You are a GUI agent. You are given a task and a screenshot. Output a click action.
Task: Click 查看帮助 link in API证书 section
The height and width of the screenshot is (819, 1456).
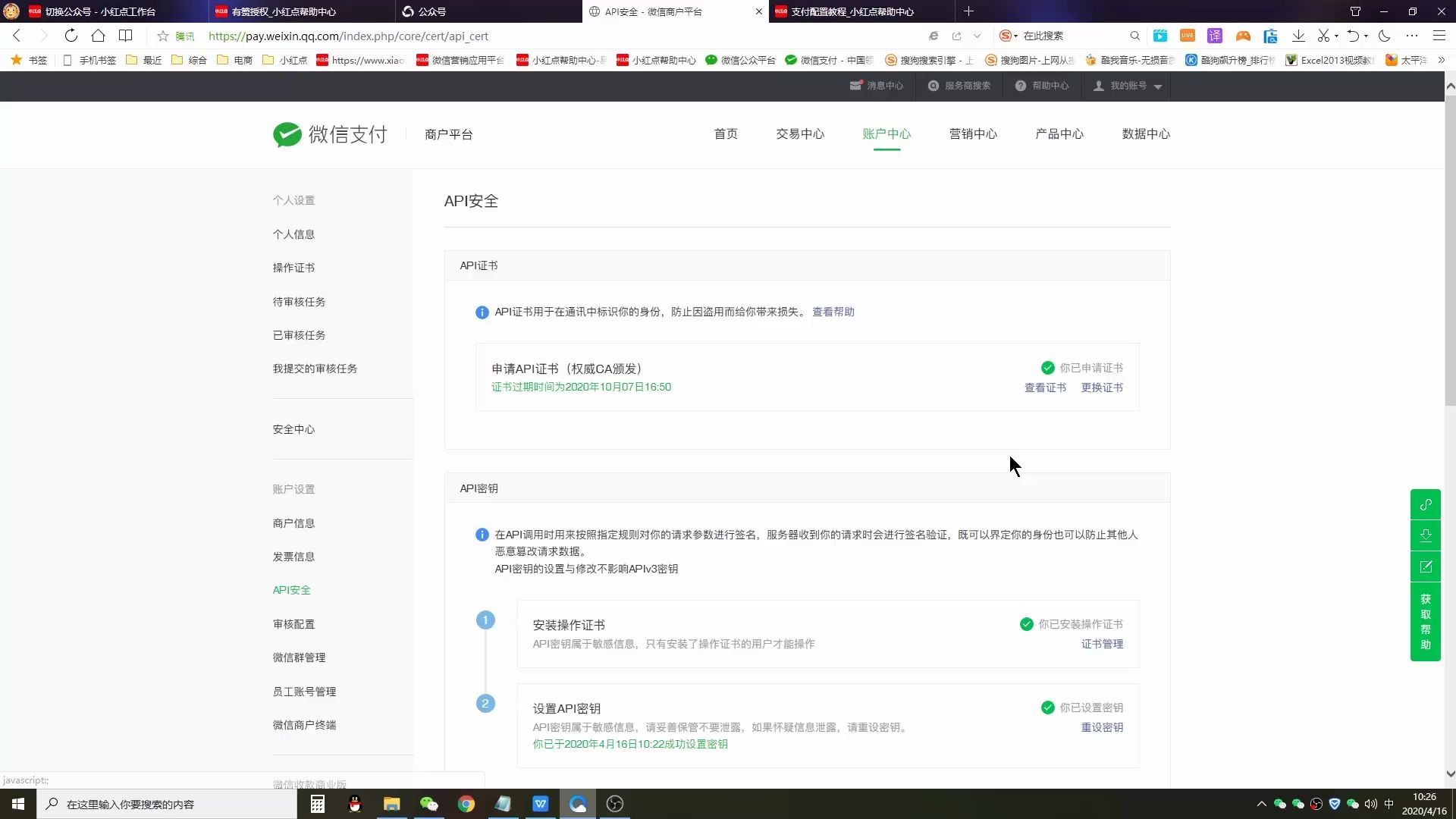pos(833,312)
